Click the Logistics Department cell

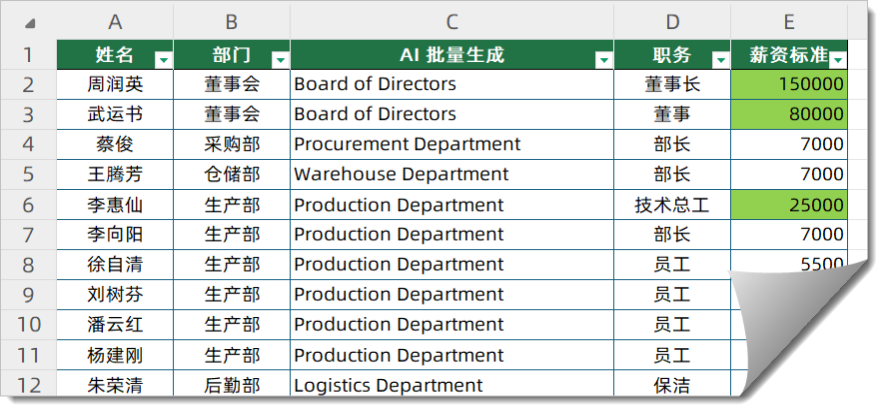(x=452, y=385)
